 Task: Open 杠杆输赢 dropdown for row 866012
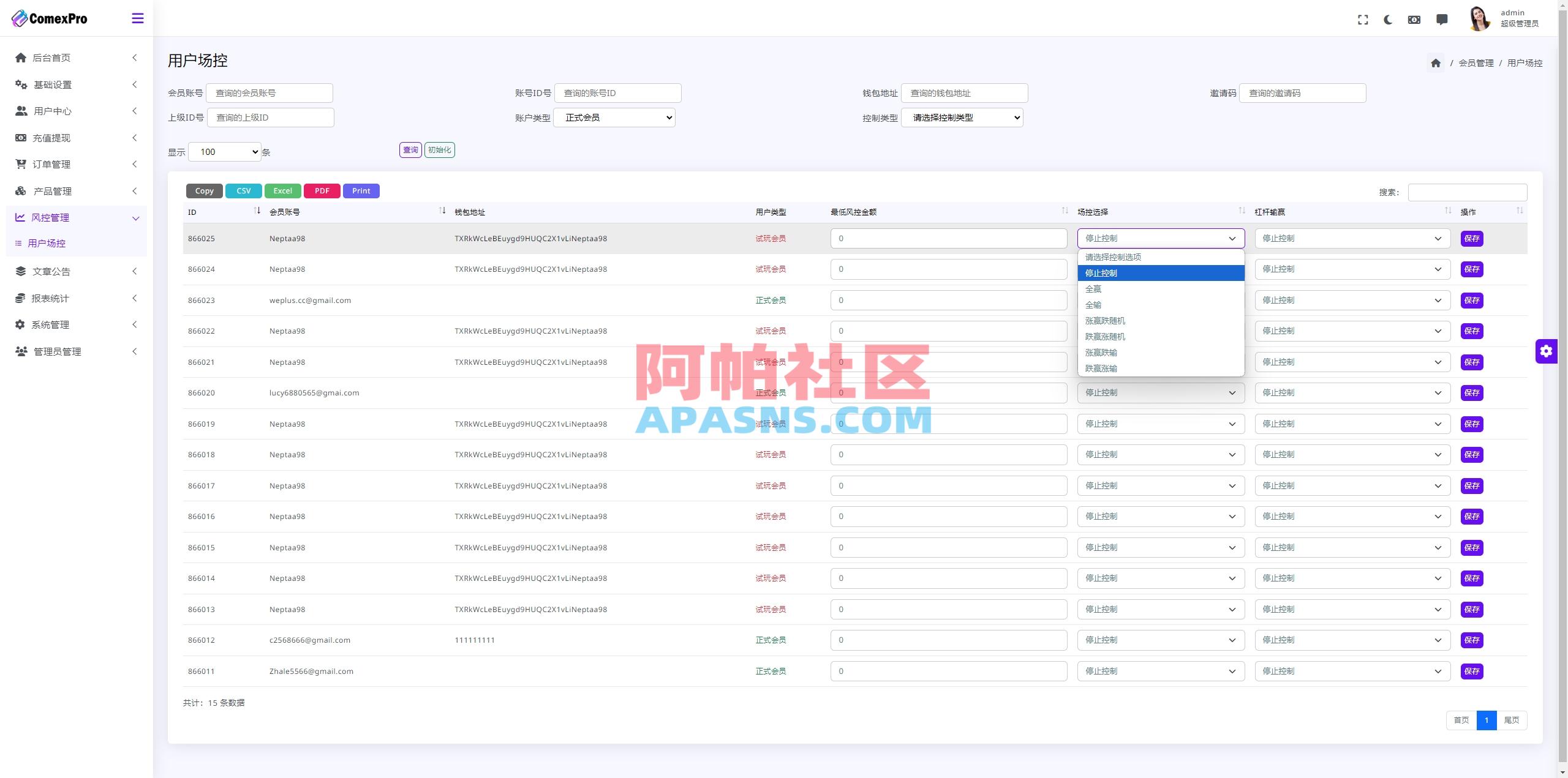click(1352, 640)
